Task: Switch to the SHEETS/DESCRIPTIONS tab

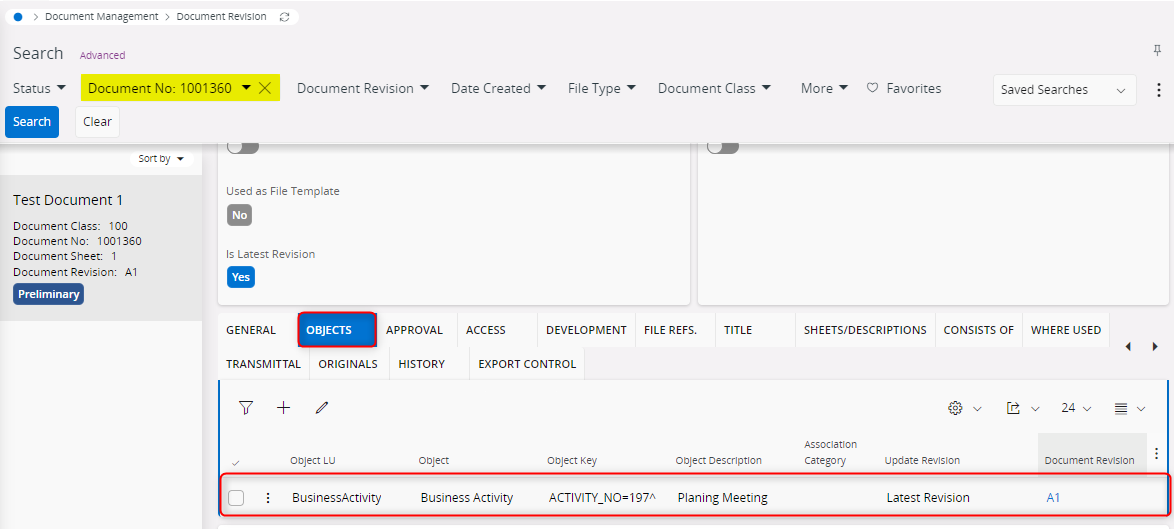Action: click(865, 330)
